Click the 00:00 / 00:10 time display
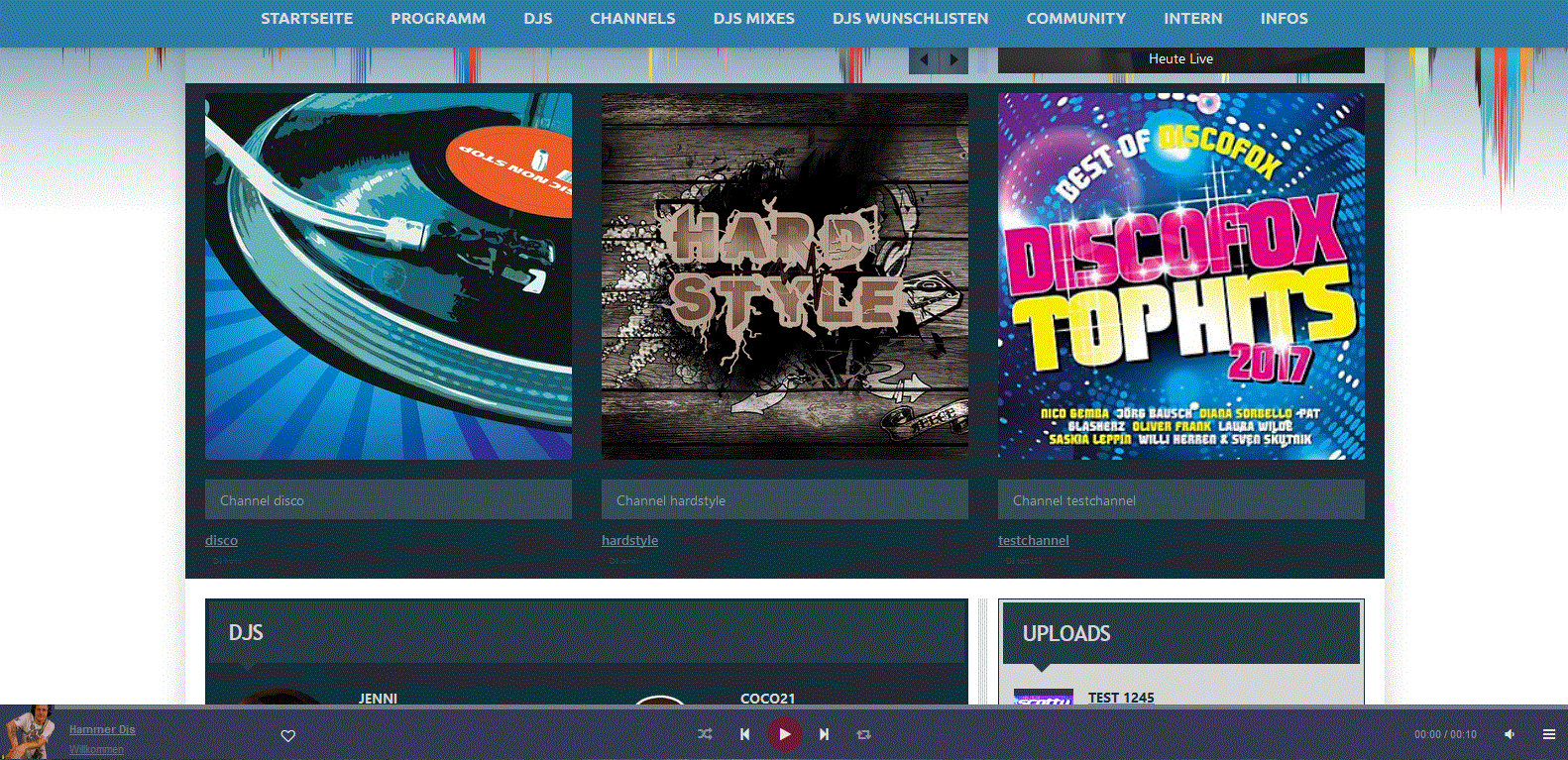Viewport: 1568px width, 760px height. (1445, 734)
